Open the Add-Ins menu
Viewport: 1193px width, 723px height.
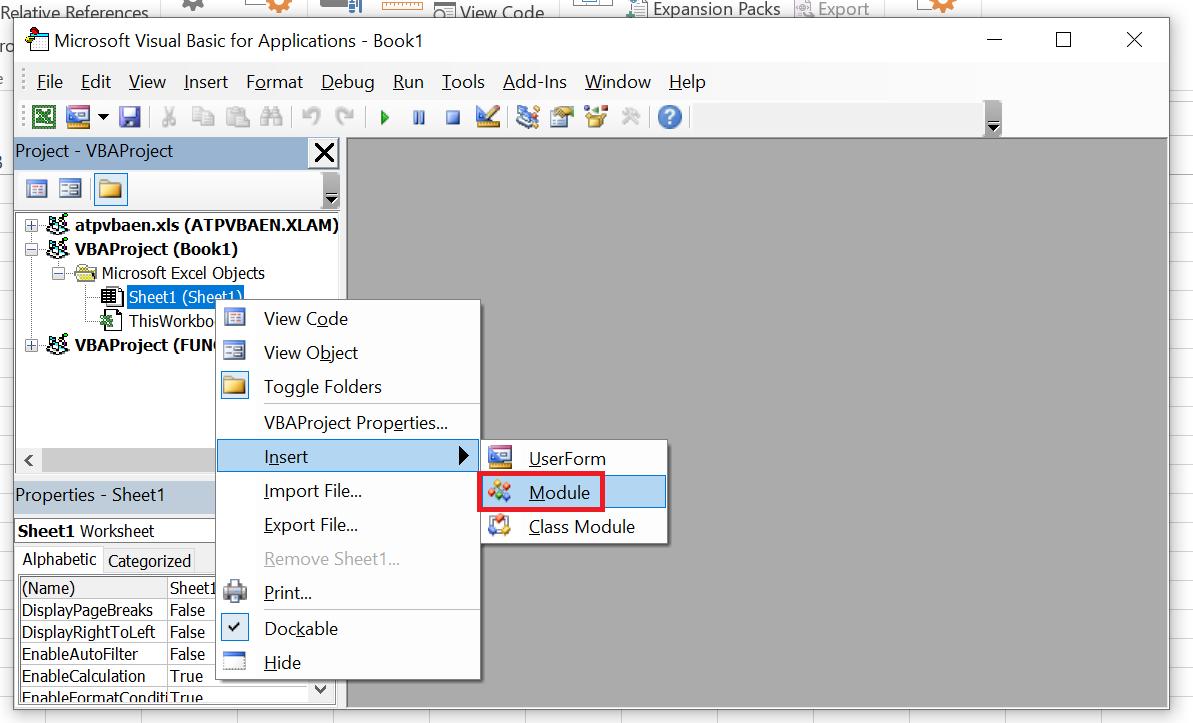coord(535,82)
